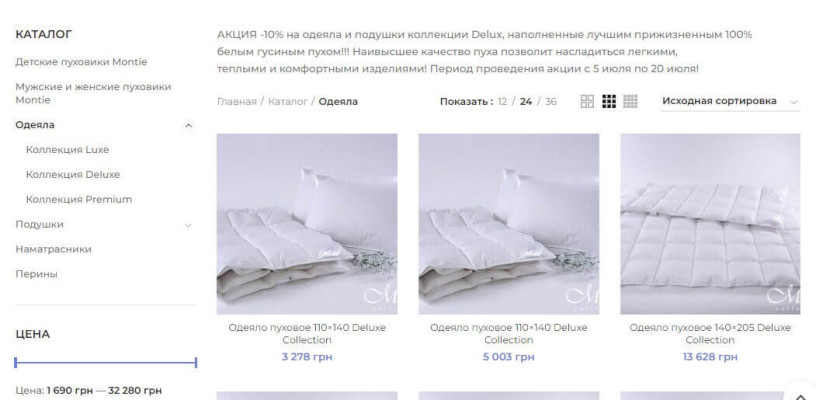This screenshot has width=816, height=400.
Task: Select three-column grid view icon
Action: tap(609, 101)
